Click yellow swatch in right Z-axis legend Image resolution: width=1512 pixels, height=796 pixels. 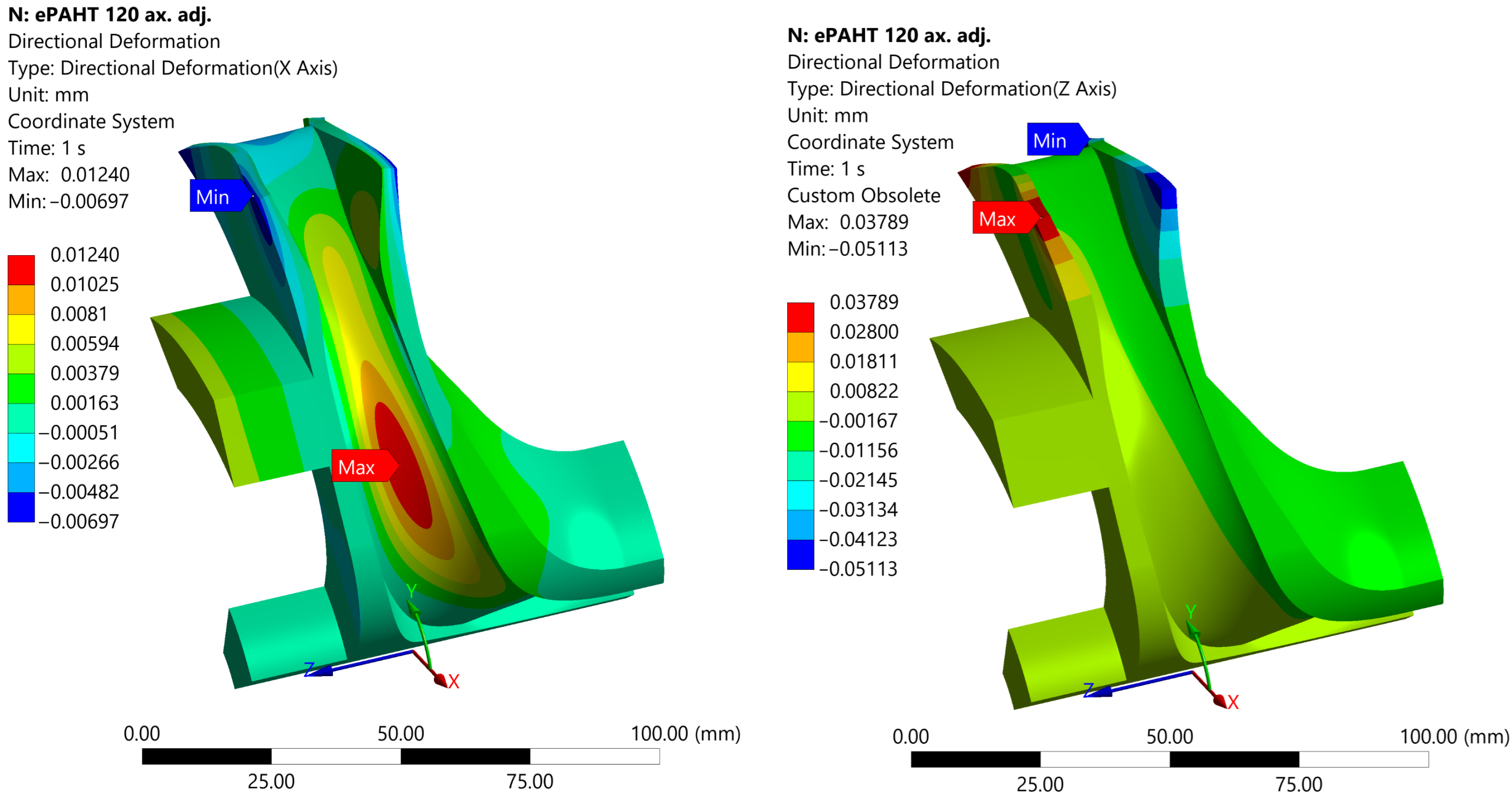[x=801, y=377]
